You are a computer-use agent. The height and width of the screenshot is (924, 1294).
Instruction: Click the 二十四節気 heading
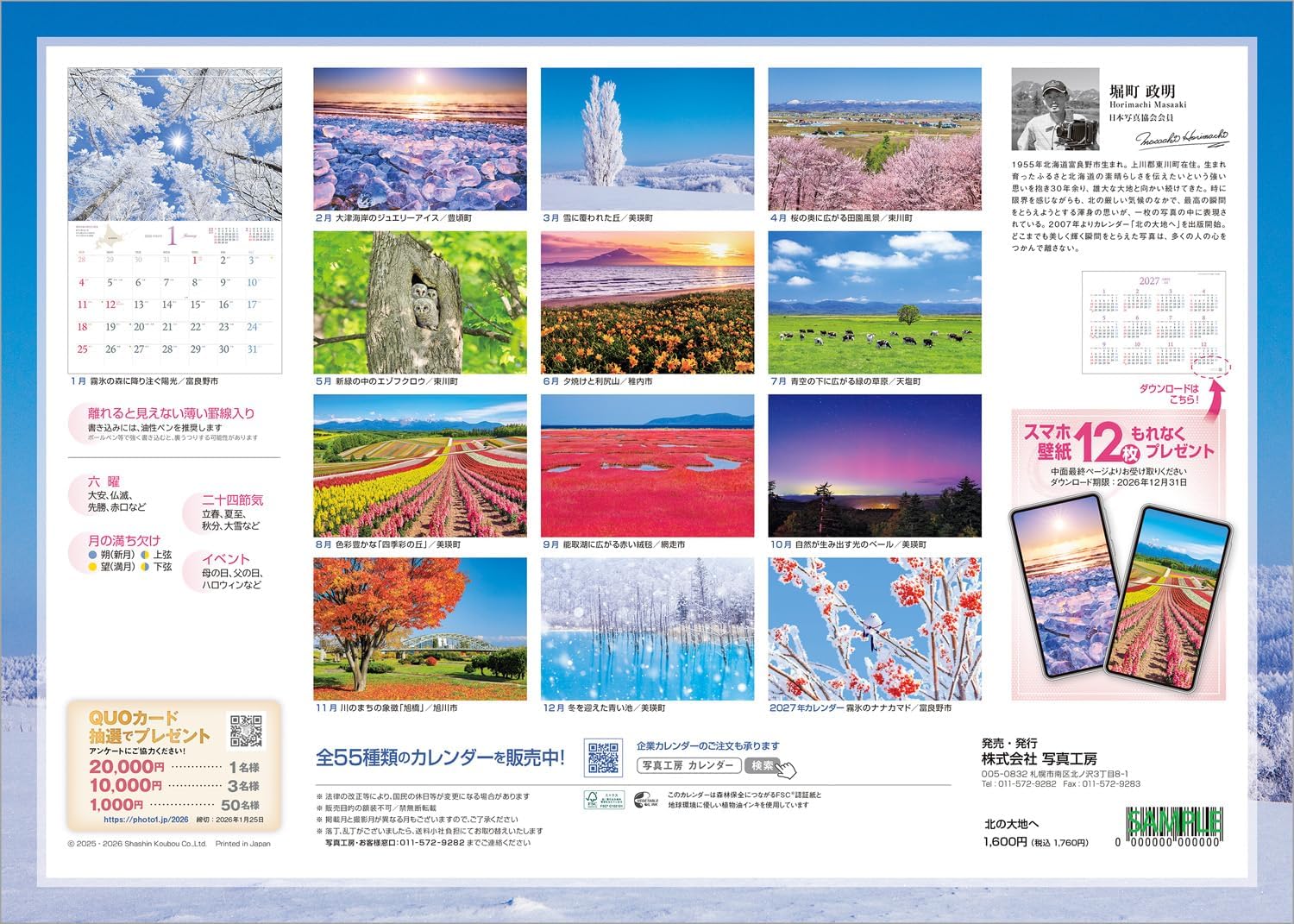[233, 500]
